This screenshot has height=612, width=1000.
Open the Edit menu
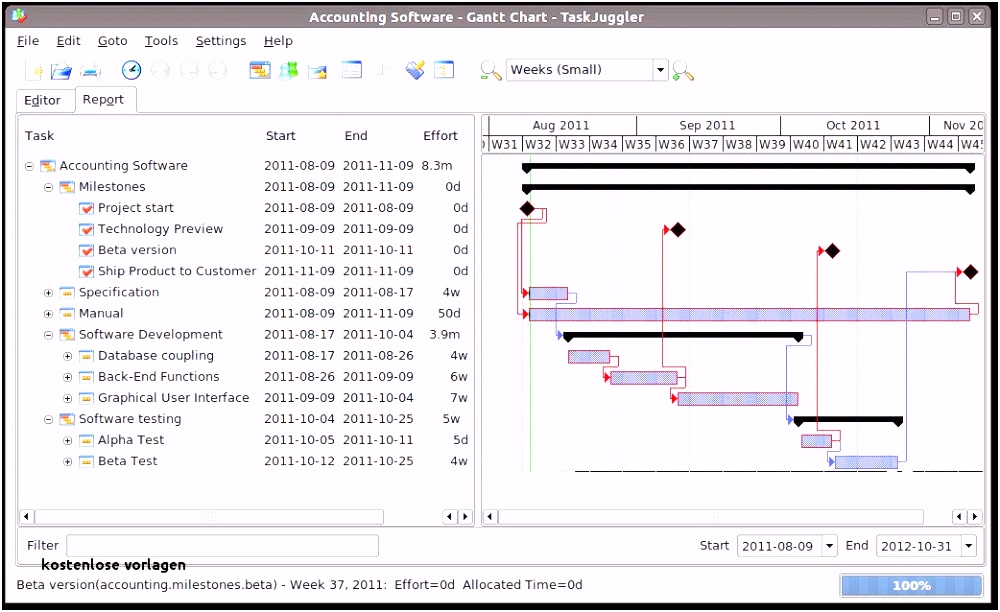pyautogui.click(x=68, y=41)
